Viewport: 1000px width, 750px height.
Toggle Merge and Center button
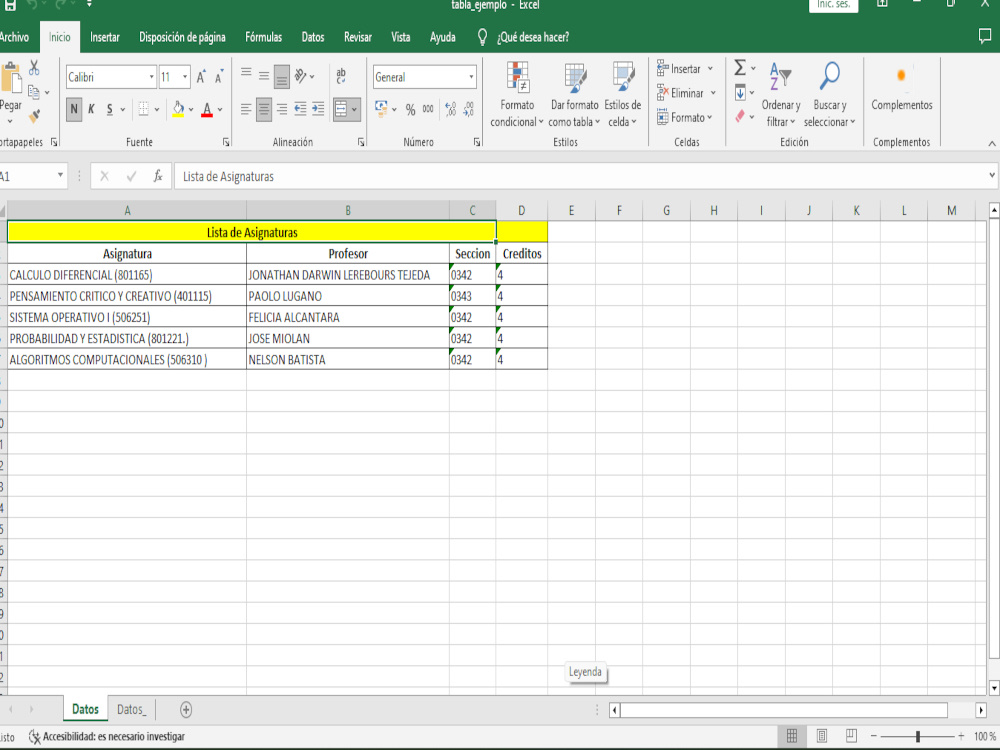click(341, 109)
